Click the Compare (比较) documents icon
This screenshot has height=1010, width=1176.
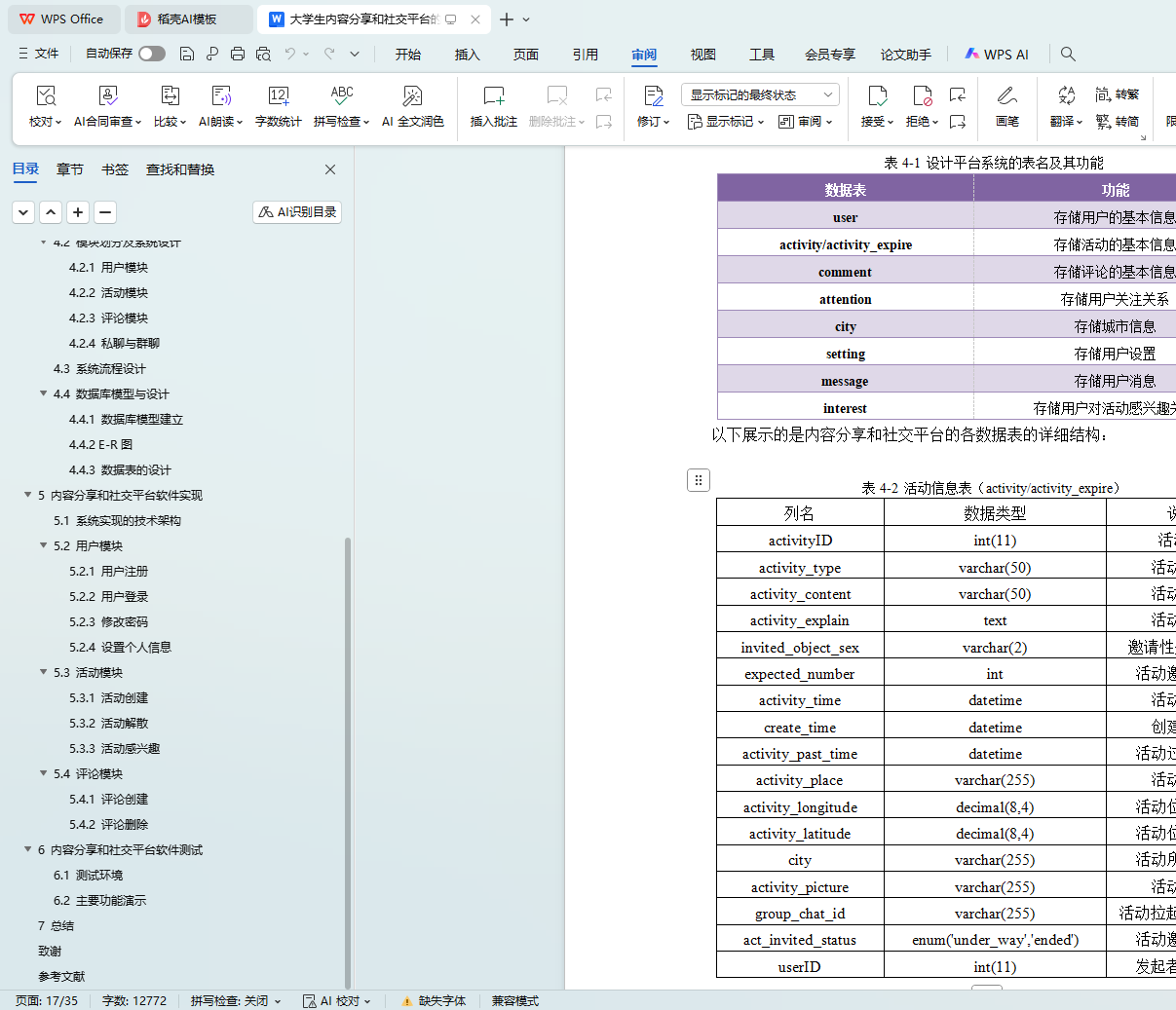(170, 96)
